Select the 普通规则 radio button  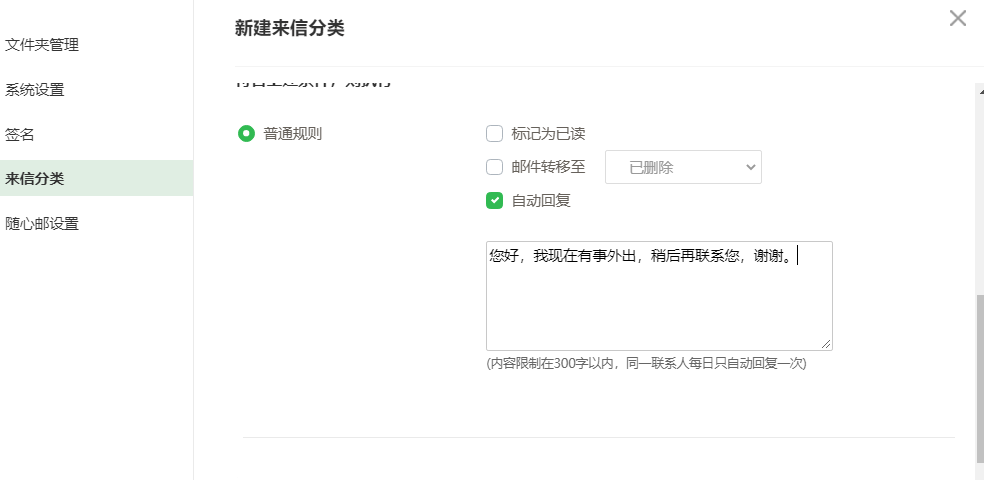pyautogui.click(x=246, y=133)
